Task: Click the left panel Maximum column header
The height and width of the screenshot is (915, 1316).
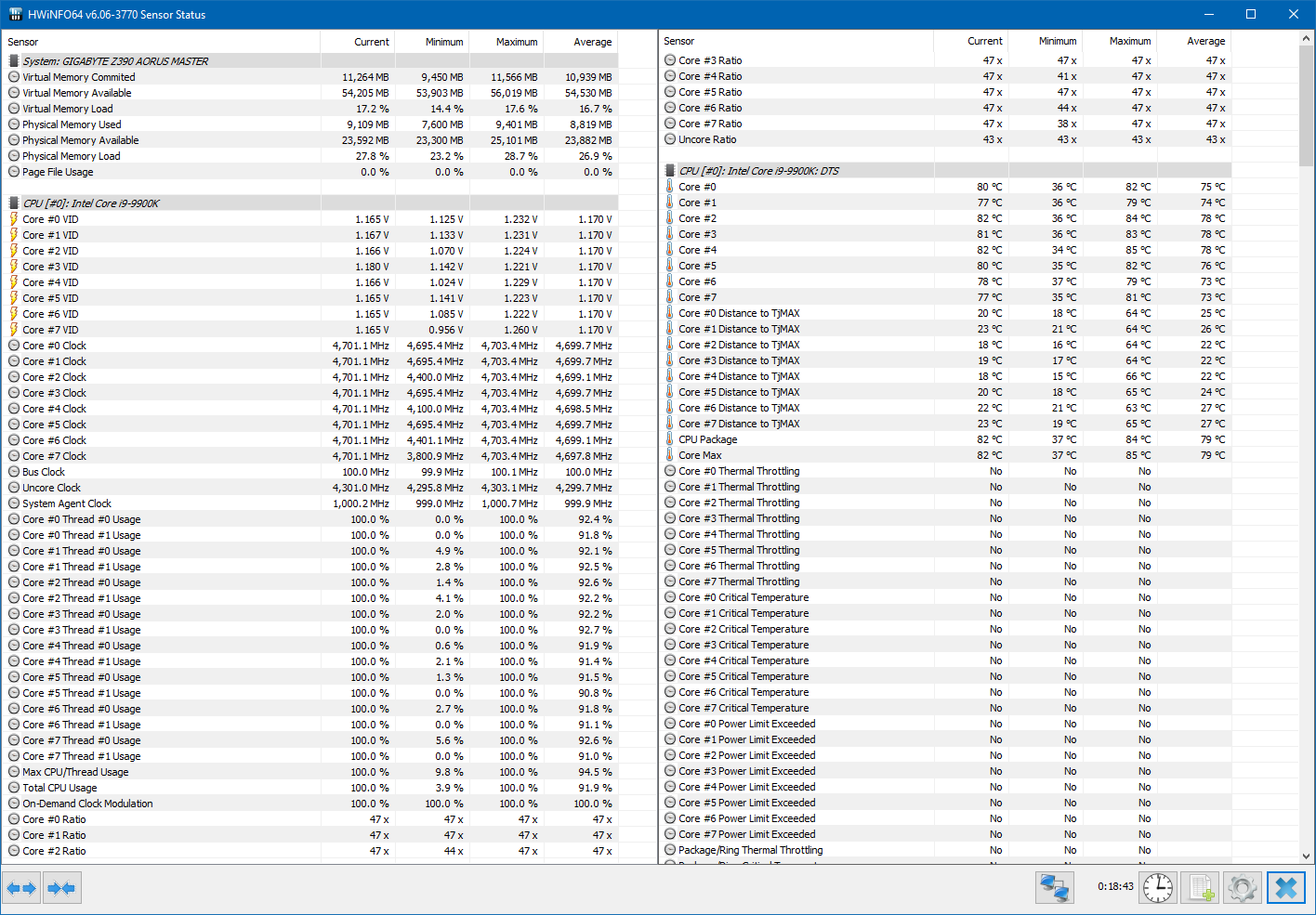Action: tap(507, 42)
